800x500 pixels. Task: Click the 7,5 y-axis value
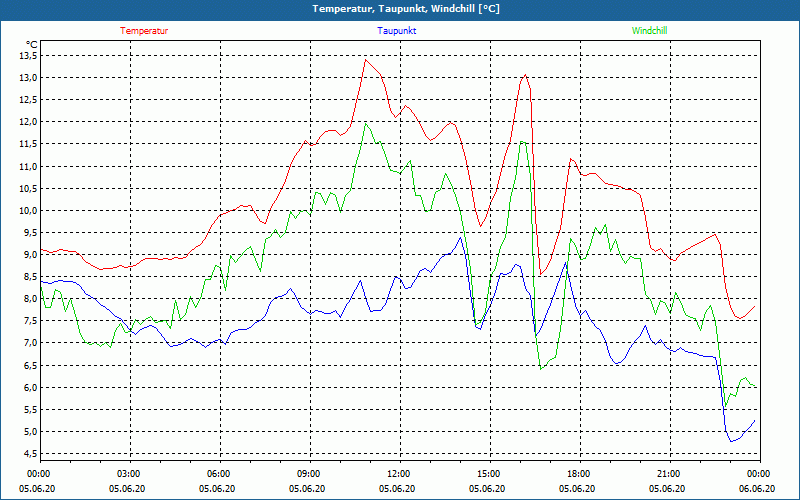(x=31, y=321)
